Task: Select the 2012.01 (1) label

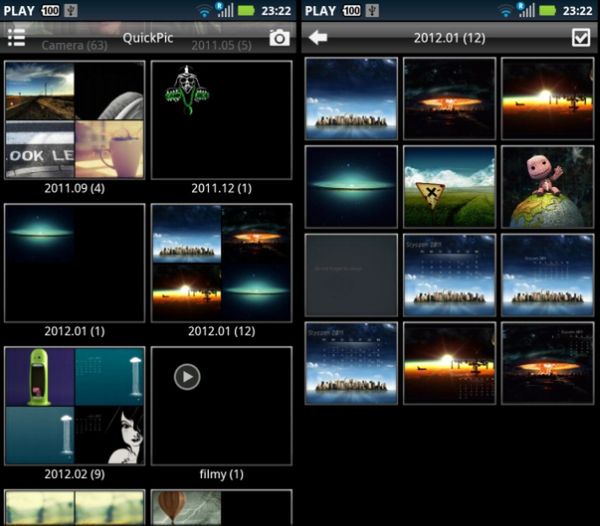Action: [75, 331]
